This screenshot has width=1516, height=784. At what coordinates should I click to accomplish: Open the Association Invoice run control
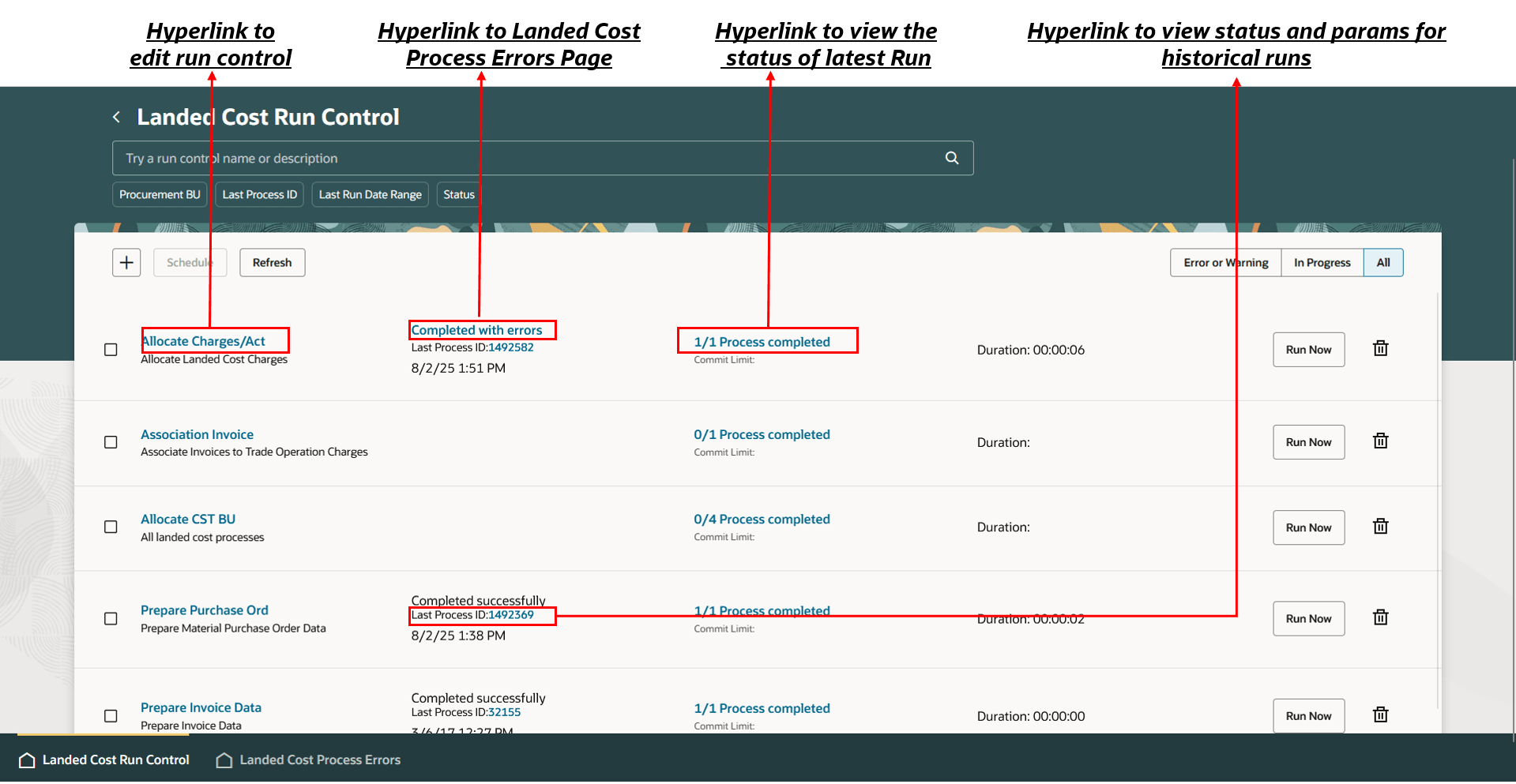click(197, 434)
